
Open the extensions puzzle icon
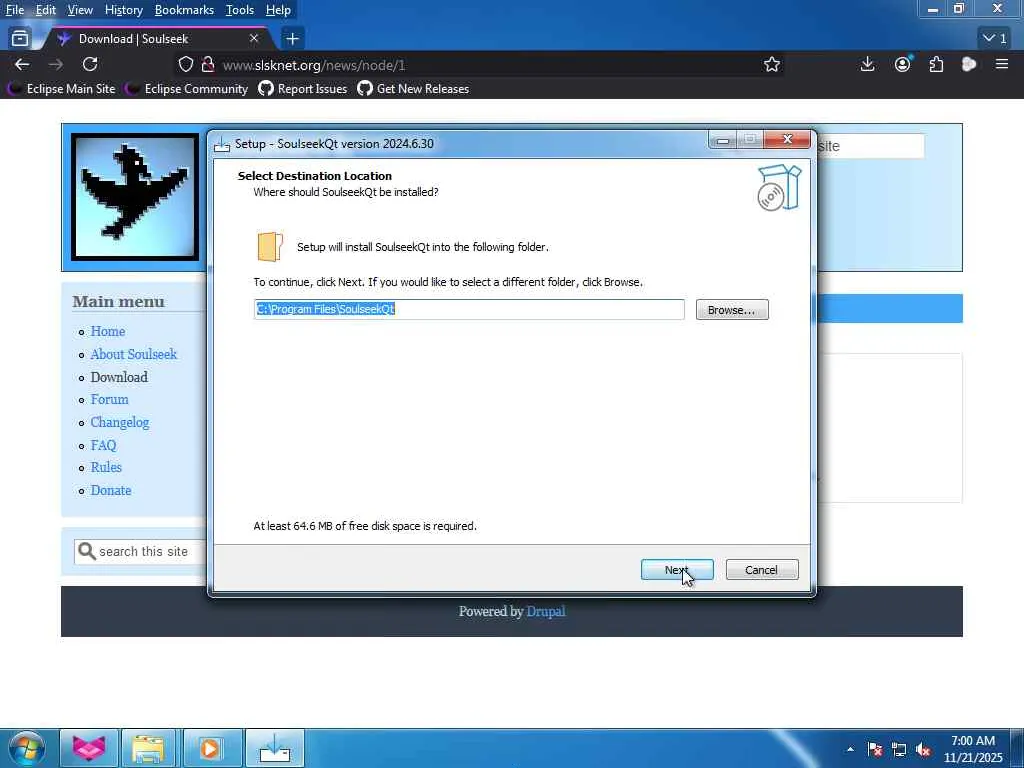click(x=936, y=64)
